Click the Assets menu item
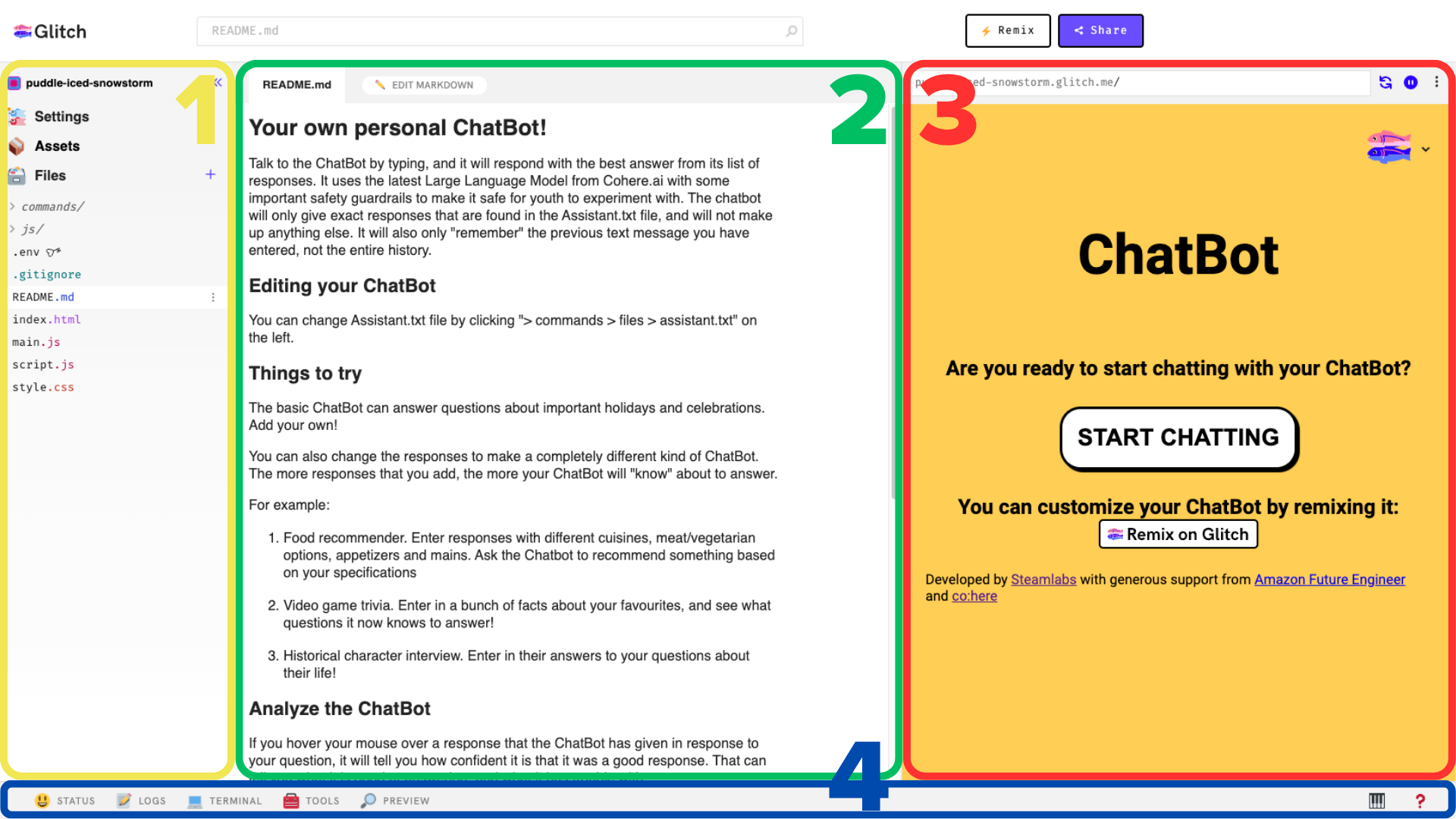 click(x=57, y=145)
